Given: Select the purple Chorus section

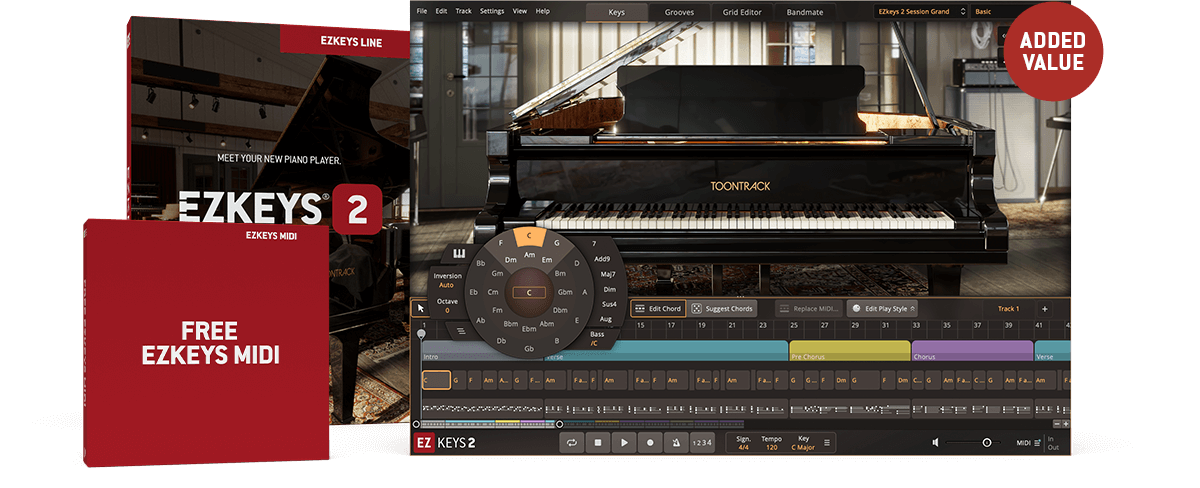Looking at the screenshot, I should coord(972,350).
